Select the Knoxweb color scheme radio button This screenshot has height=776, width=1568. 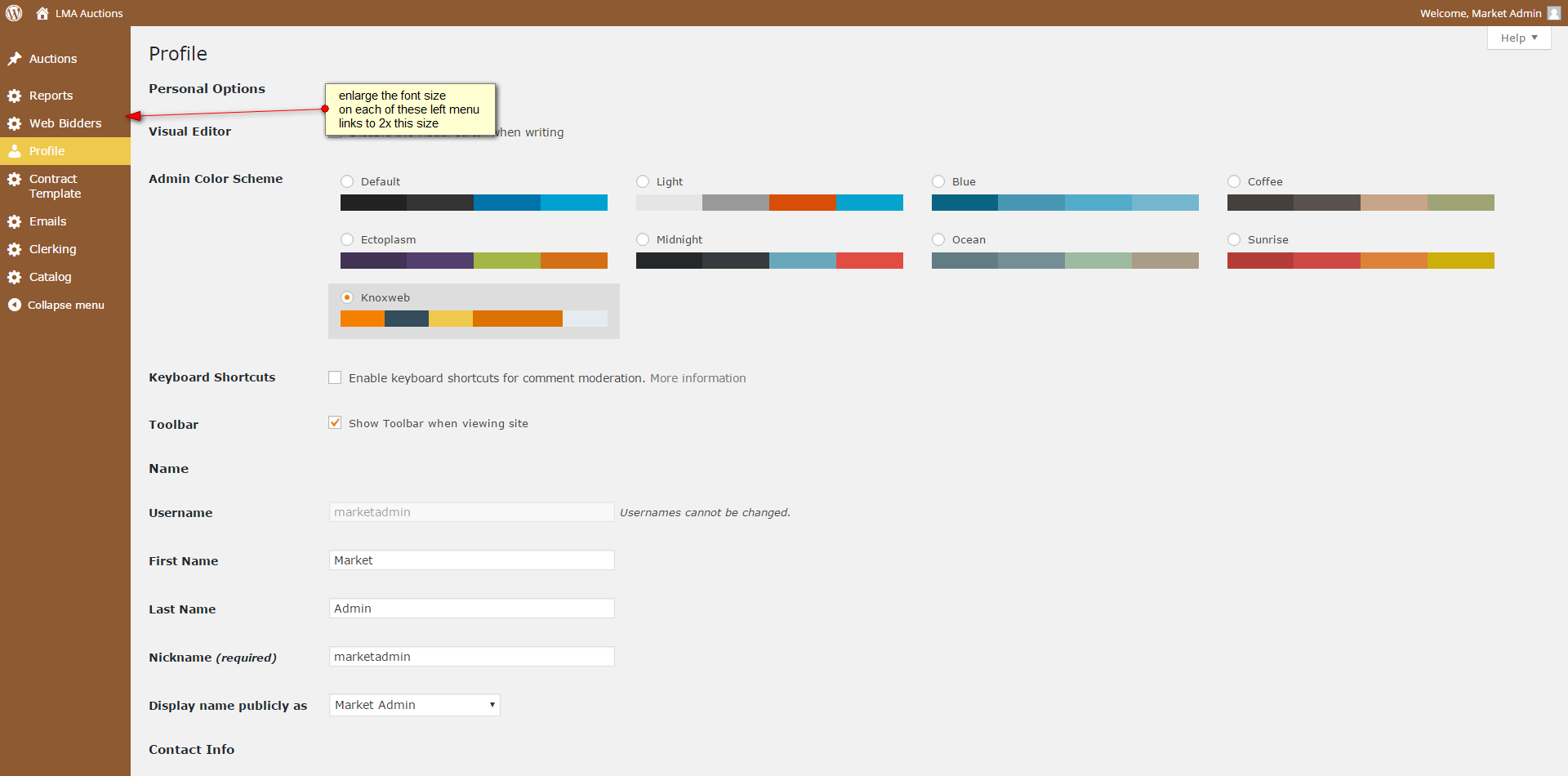point(347,297)
